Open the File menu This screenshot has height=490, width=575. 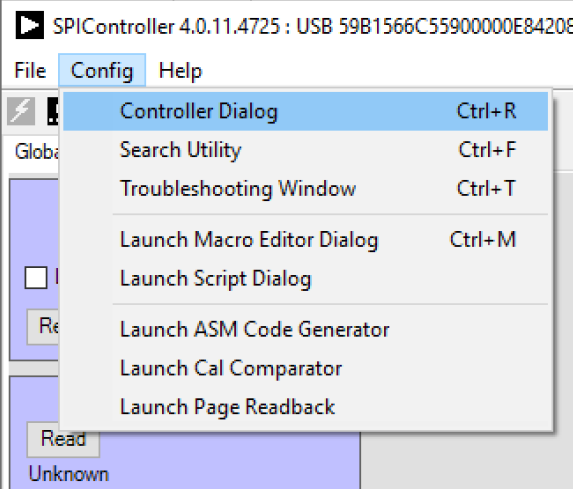30,70
